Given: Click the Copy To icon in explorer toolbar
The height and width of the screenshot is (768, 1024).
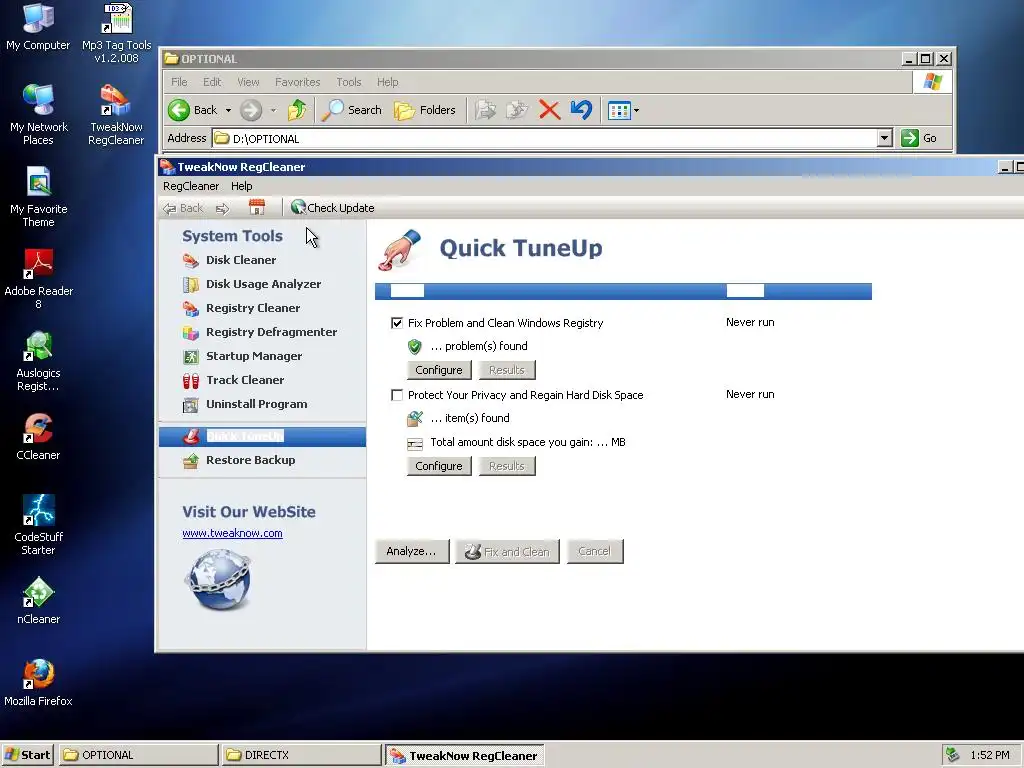Looking at the screenshot, I should (517, 110).
